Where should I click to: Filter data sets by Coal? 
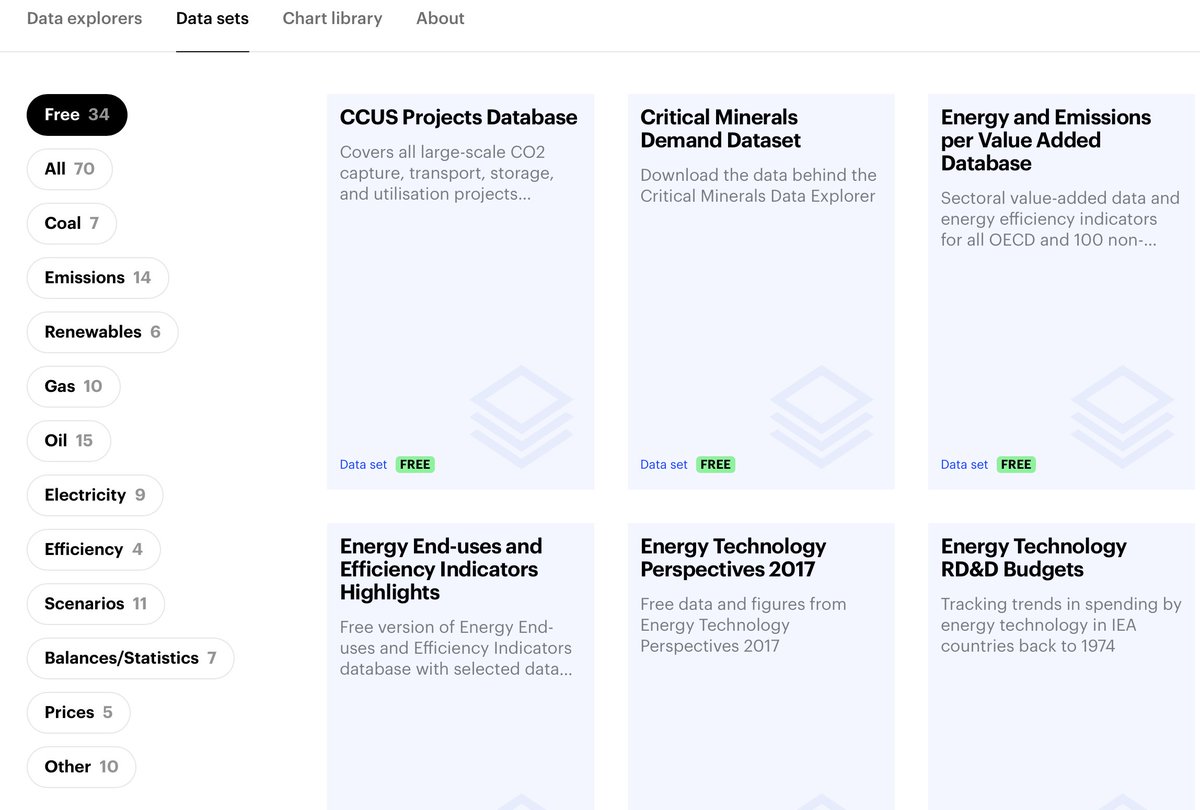71,223
